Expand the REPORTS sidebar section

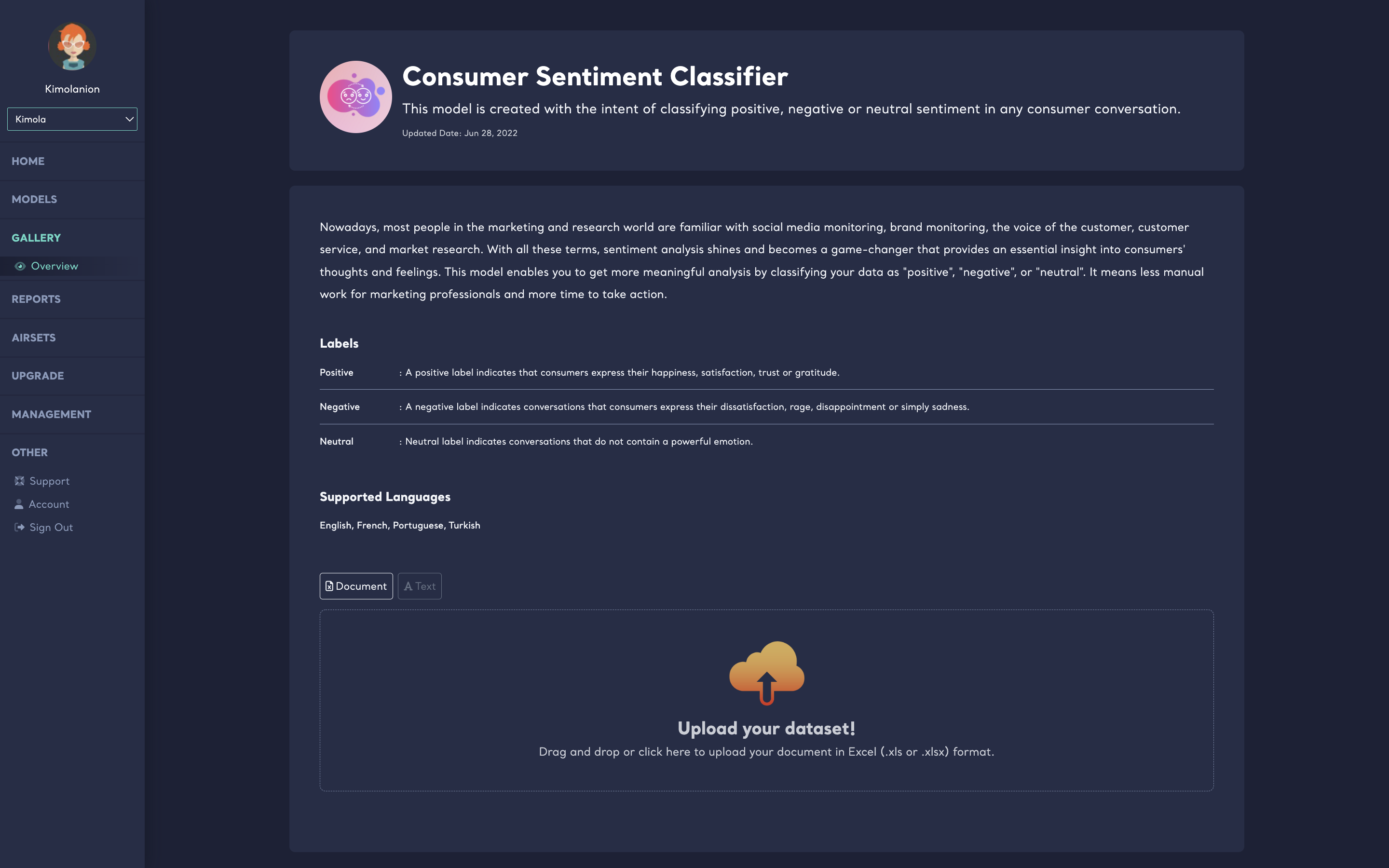[x=36, y=299]
